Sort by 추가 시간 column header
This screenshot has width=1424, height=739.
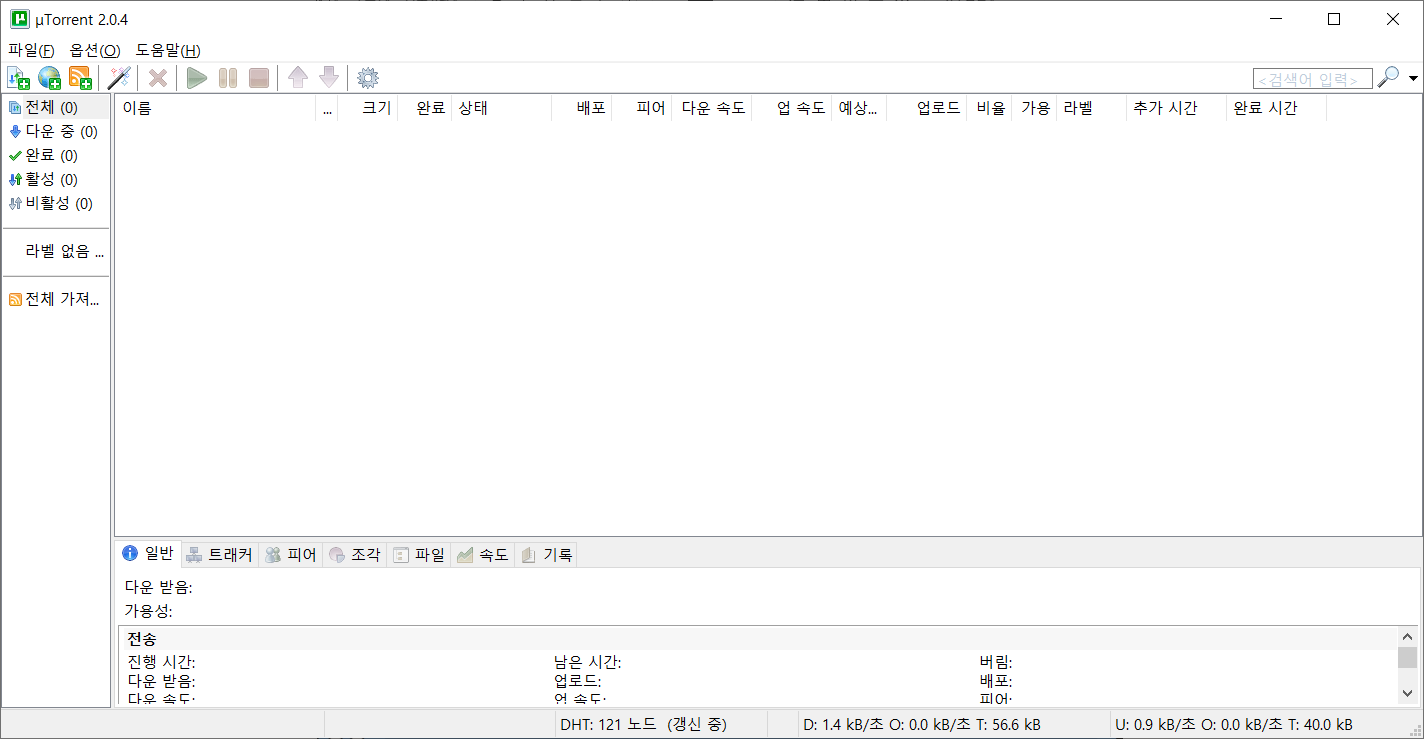[x=1177, y=108]
